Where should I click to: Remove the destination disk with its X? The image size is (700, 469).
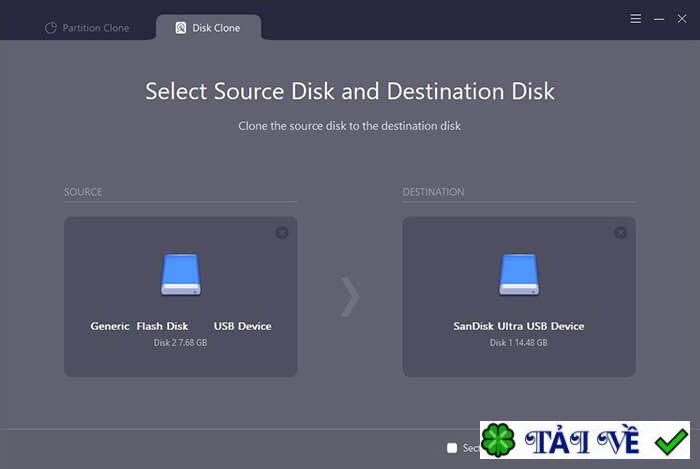tap(620, 233)
